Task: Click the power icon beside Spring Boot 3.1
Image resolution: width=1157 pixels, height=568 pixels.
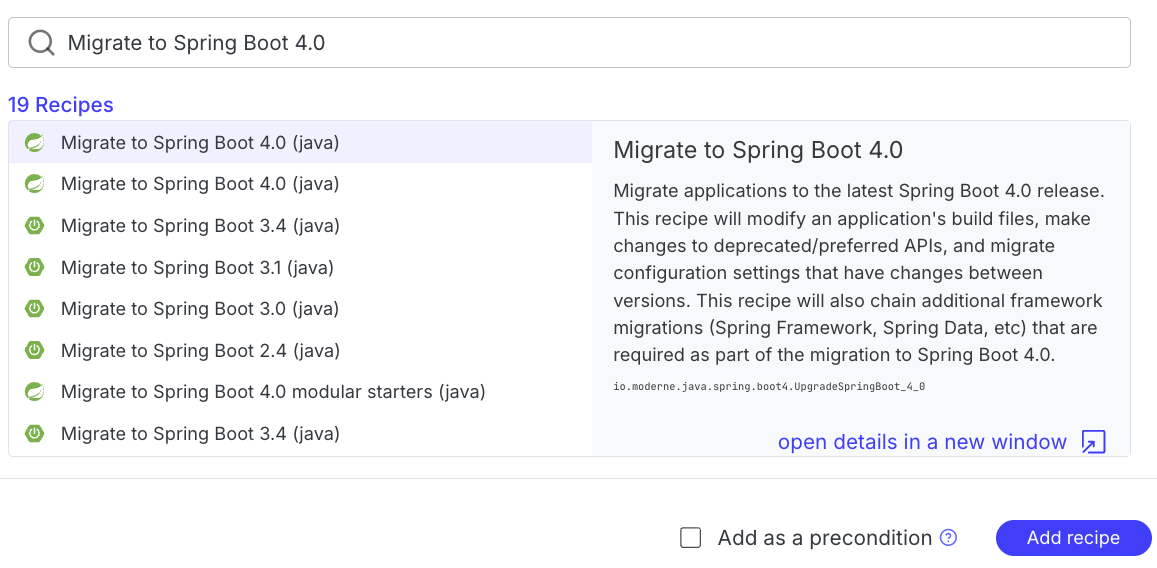Action: tap(34, 268)
